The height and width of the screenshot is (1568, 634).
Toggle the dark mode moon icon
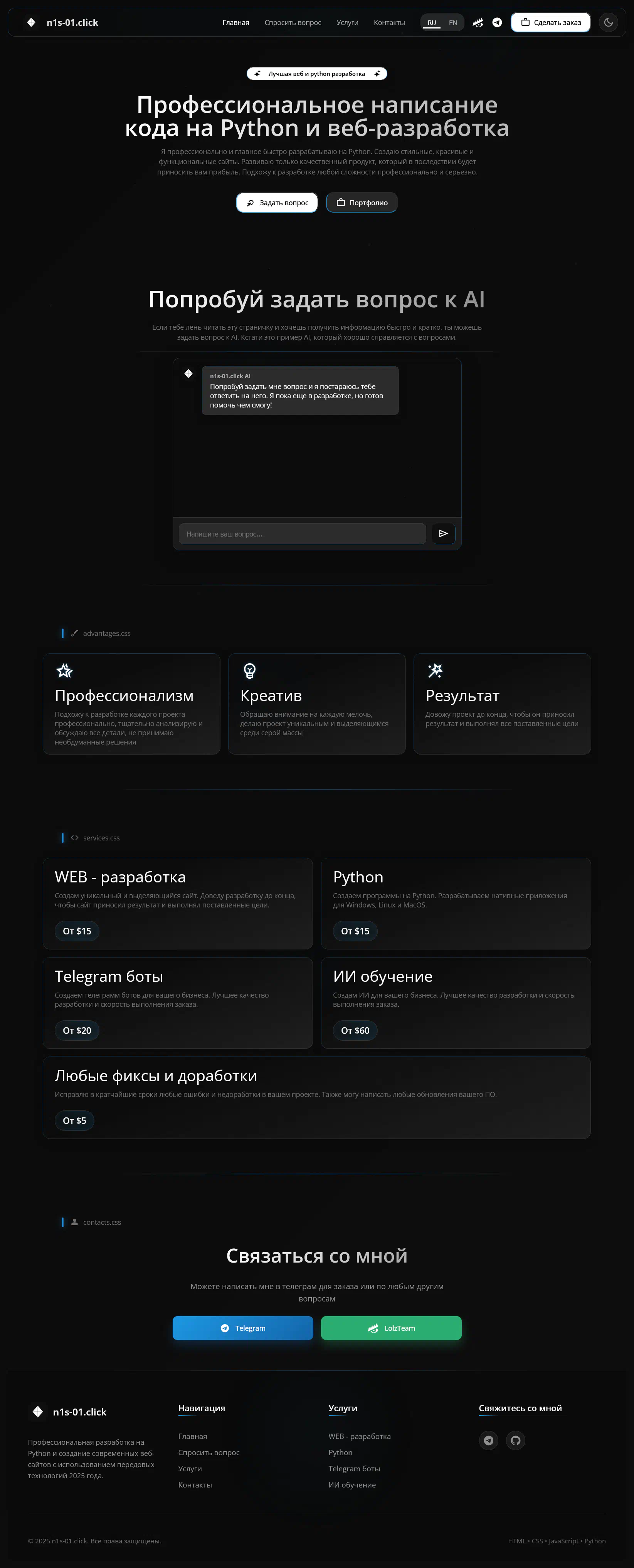coord(608,22)
